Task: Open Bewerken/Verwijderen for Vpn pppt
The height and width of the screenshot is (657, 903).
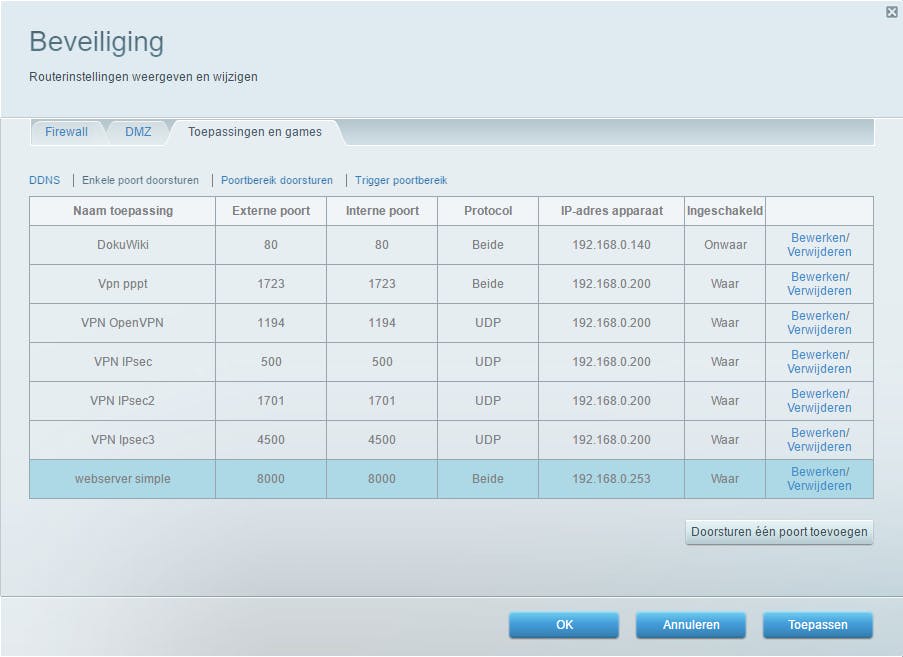Action: pyautogui.click(x=822, y=284)
